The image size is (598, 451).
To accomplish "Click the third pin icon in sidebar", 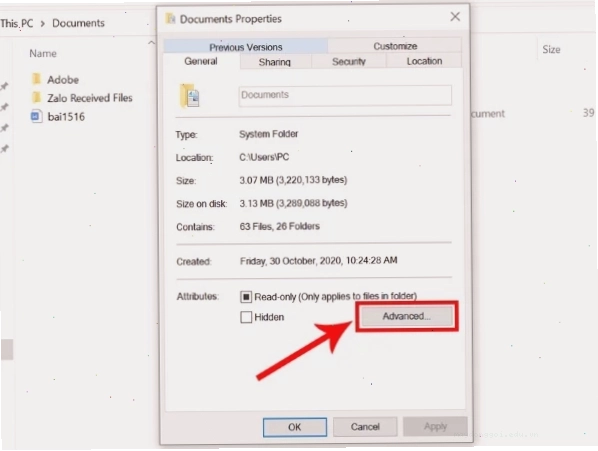I will 5,128.
